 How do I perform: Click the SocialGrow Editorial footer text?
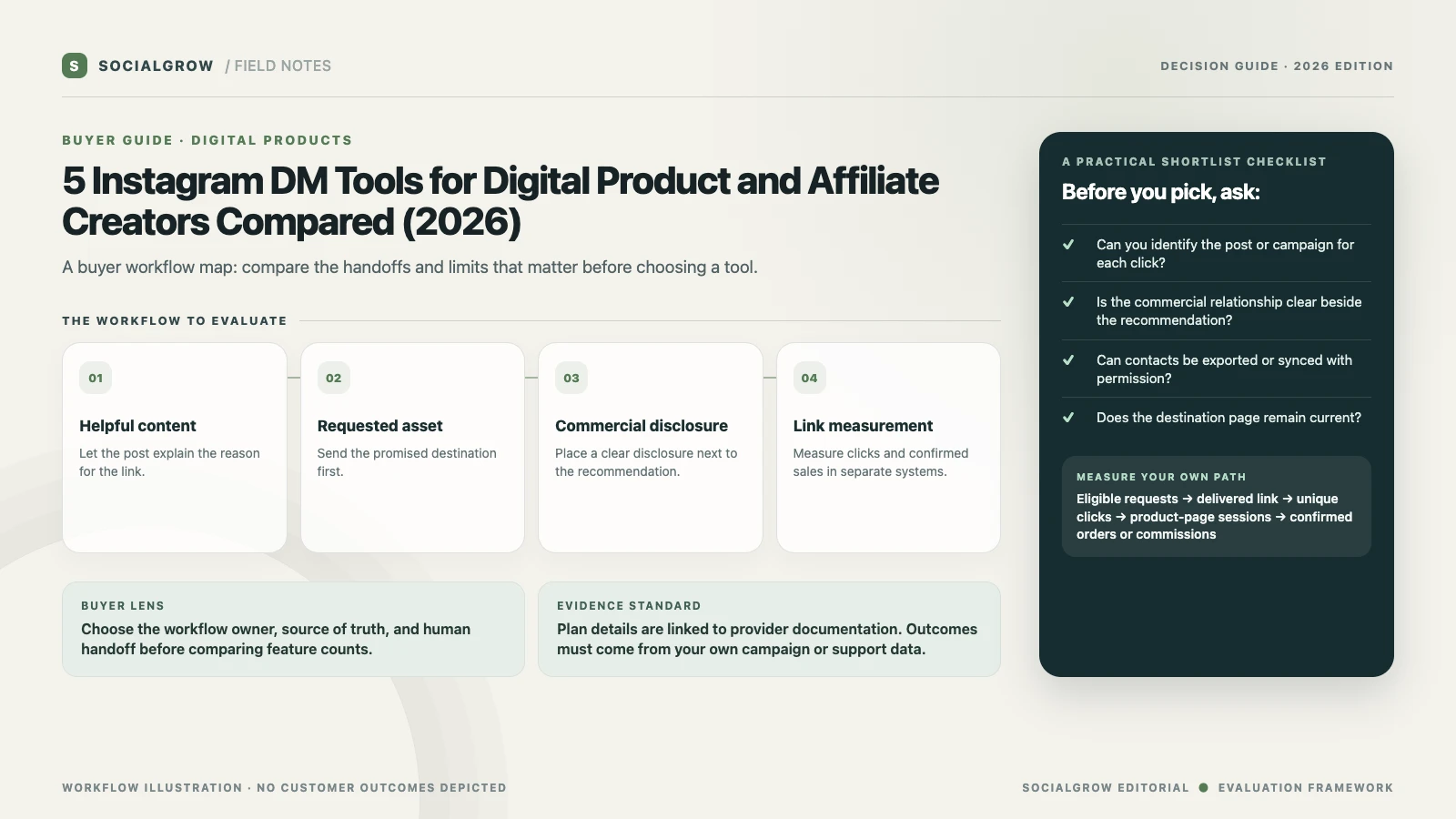click(x=1106, y=788)
